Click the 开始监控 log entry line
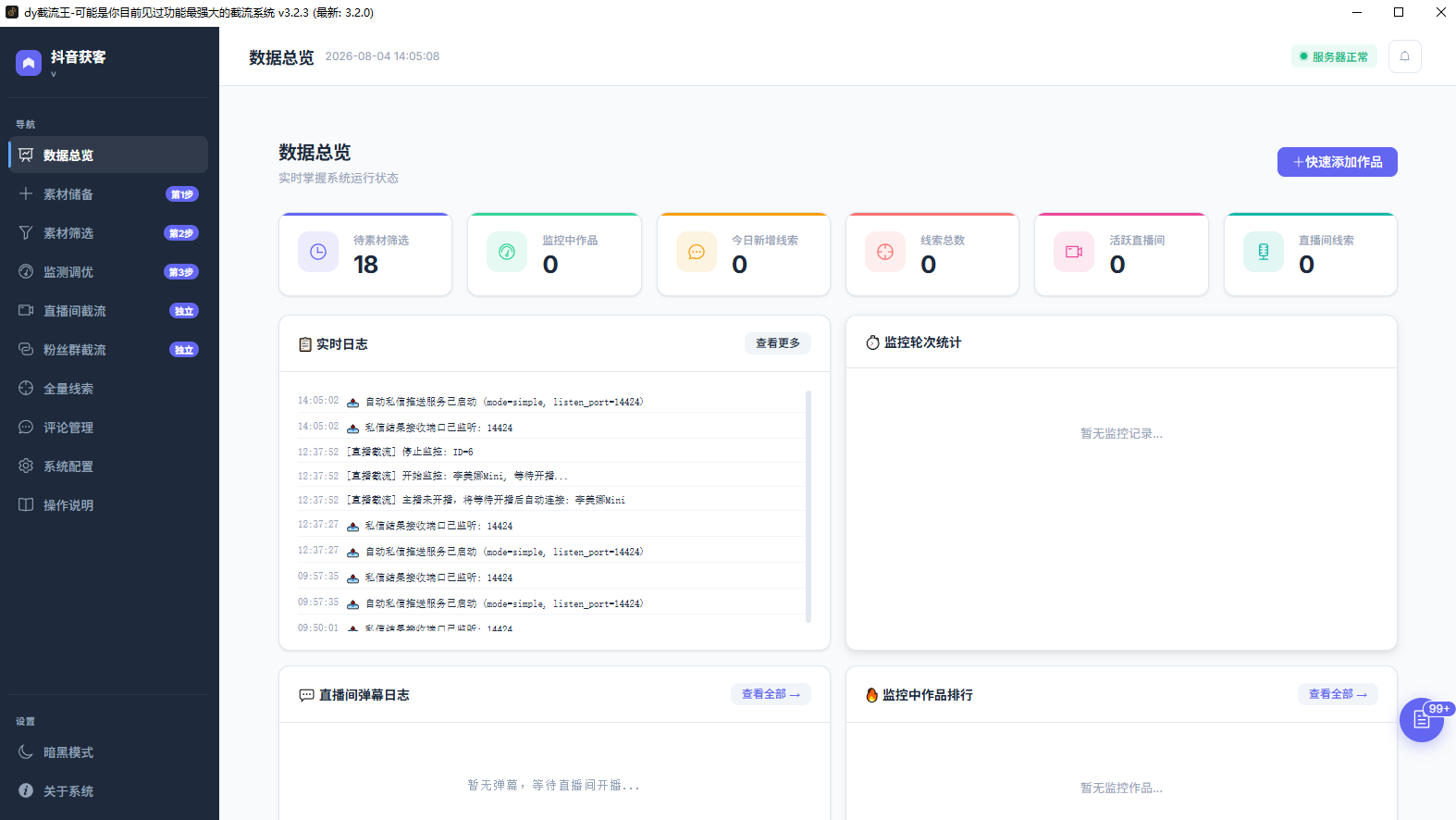This screenshot has width=1456, height=820. (x=550, y=476)
